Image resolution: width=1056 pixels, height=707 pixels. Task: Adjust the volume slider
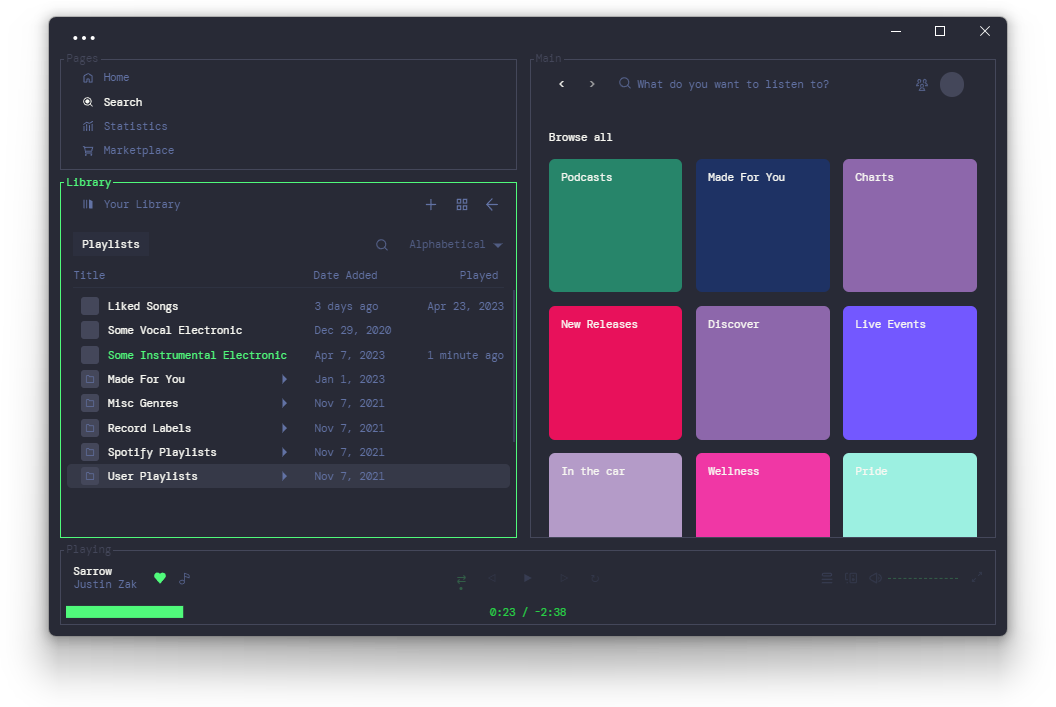coord(923,578)
